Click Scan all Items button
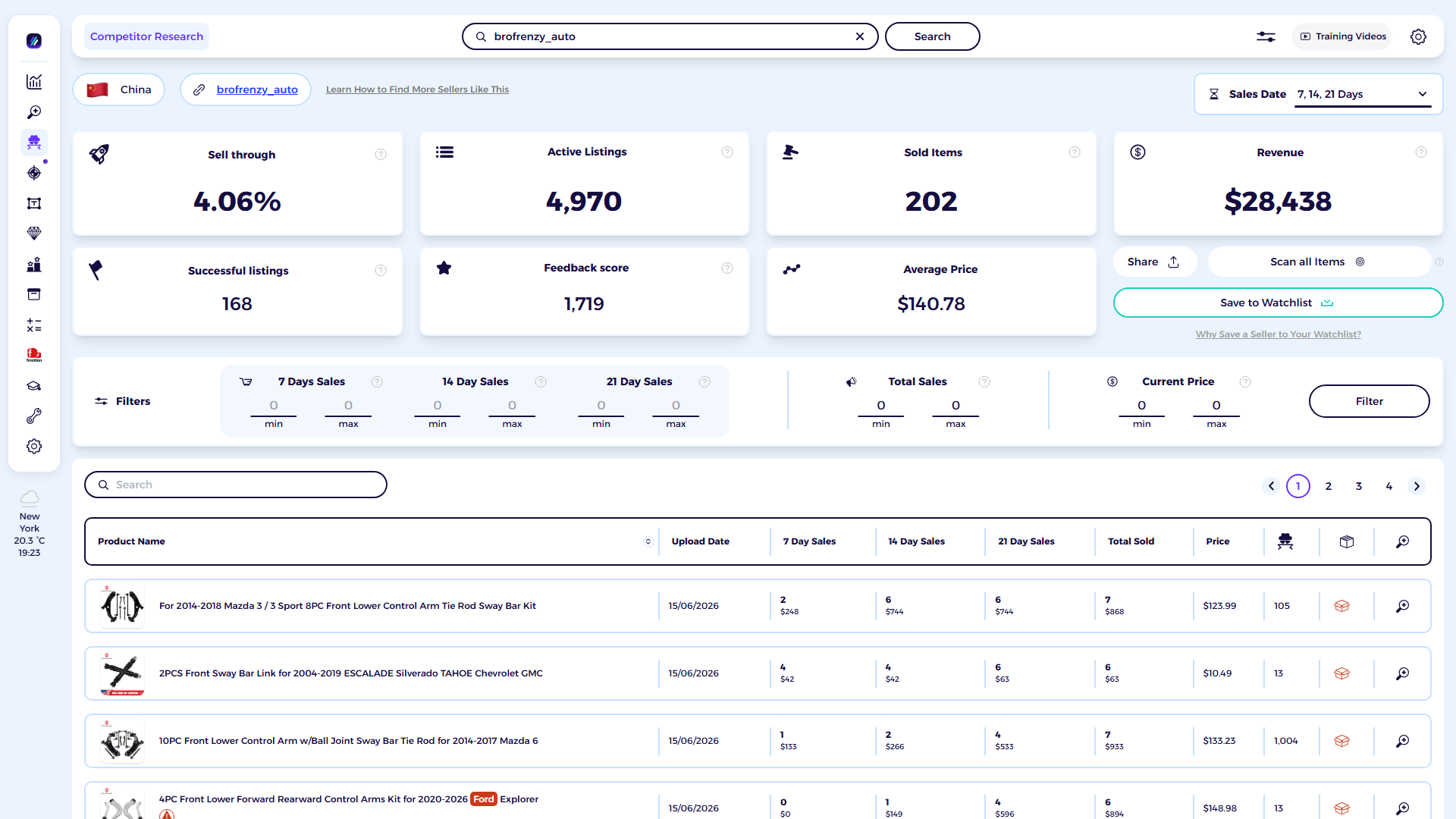 1318,262
